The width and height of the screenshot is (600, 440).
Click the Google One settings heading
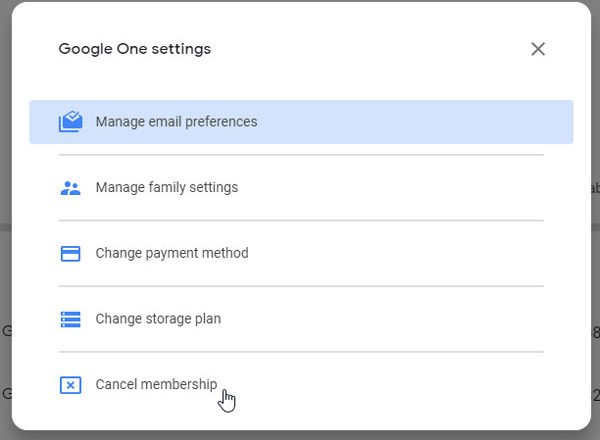pyautogui.click(x=135, y=49)
